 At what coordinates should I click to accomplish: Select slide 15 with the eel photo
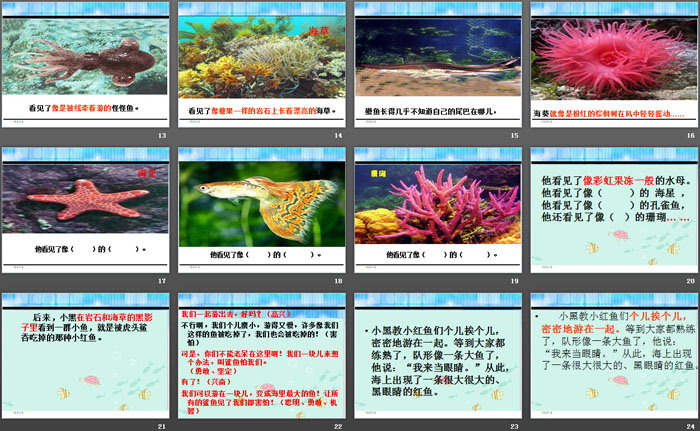coord(438,65)
